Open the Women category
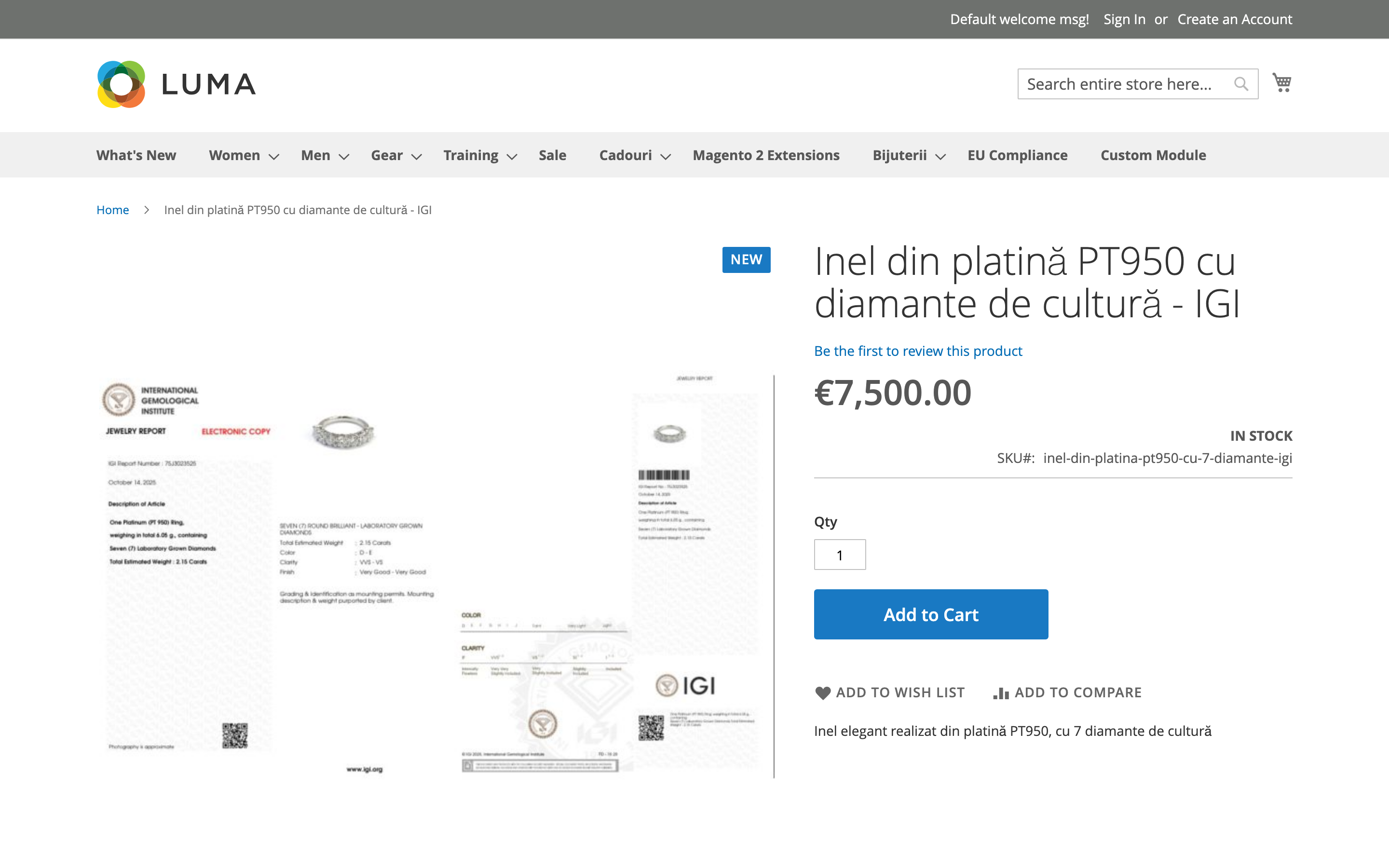The width and height of the screenshot is (1389, 868). pyautogui.click(x=234, y=155)
